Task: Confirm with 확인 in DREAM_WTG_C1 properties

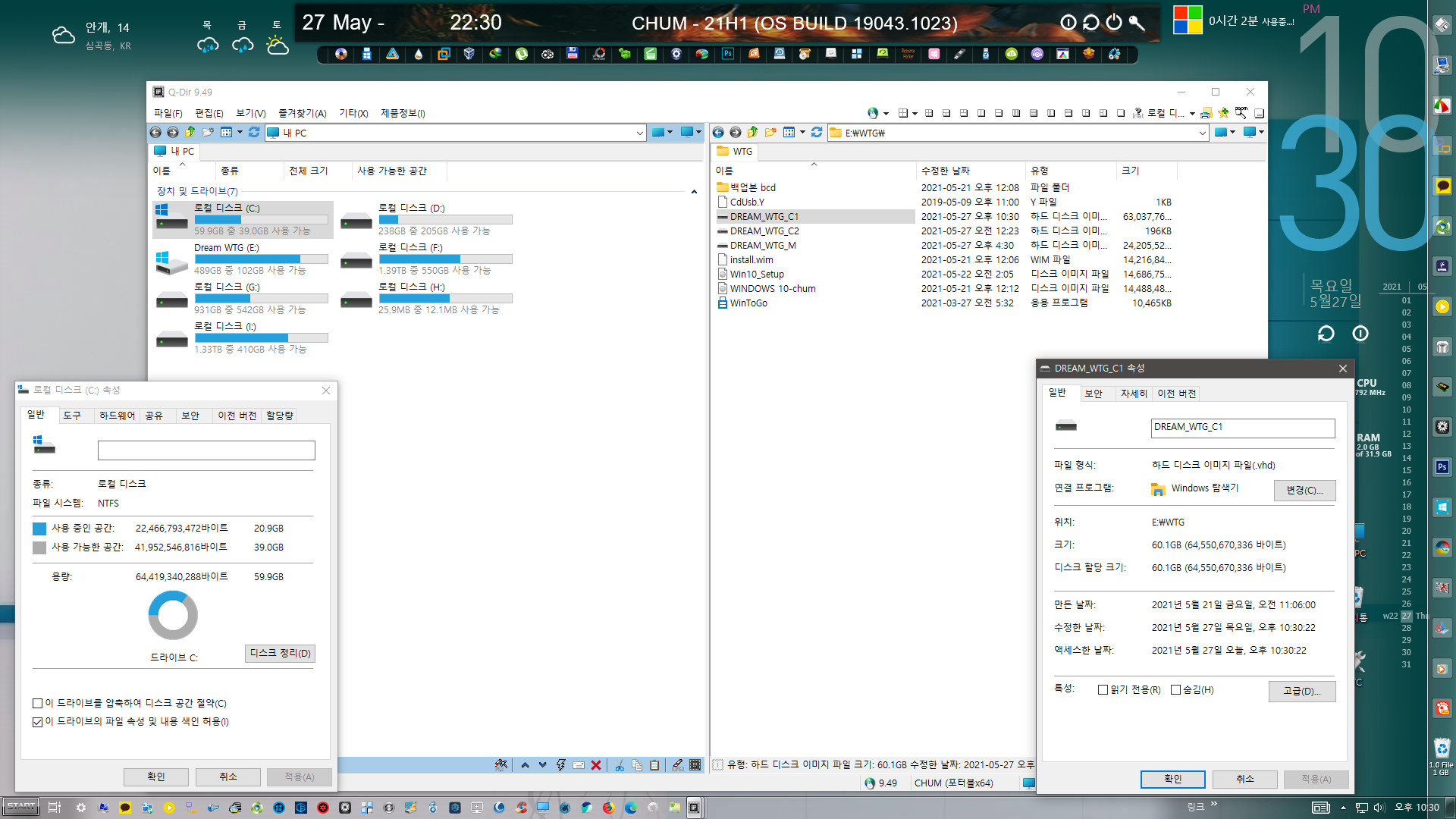Action: pyautogui.click(x=1173, y=779)
